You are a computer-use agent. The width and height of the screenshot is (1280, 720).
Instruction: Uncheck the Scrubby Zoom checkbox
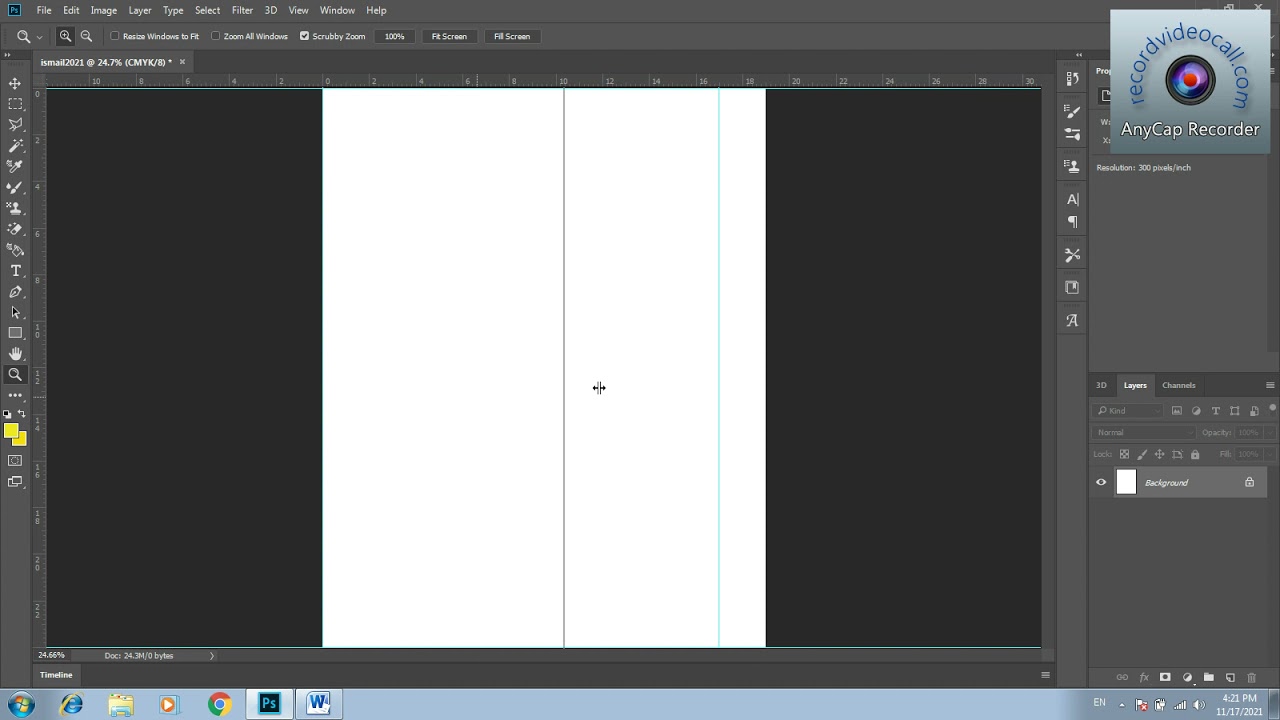point(304,36)
